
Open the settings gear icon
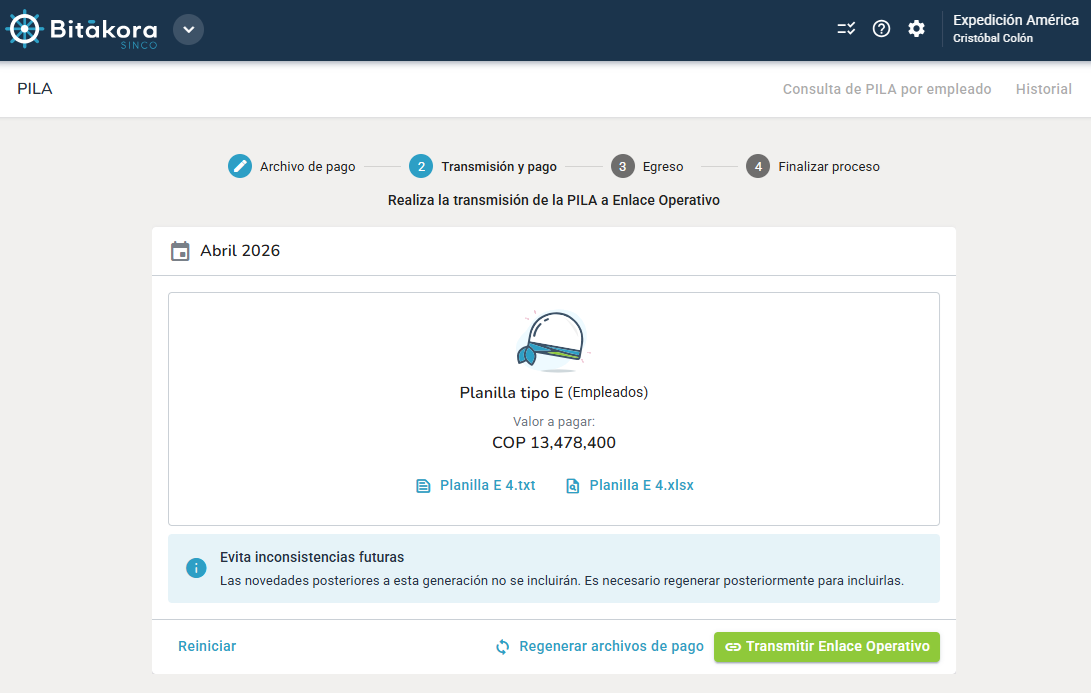click(917, 29)
